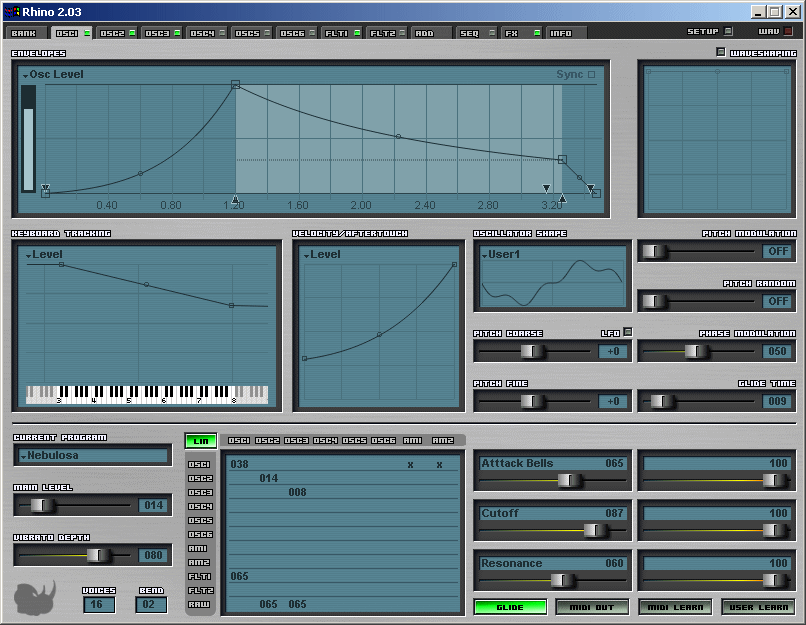Toggle the OSC1 enable LED

[x=87, y=33]
